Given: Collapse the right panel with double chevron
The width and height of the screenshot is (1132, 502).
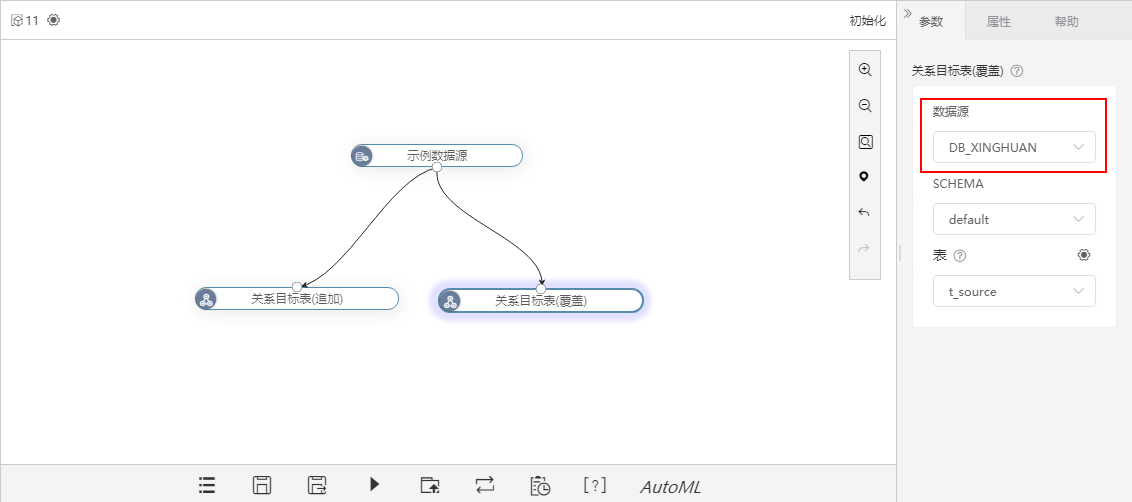Looking at the screenshot, I should 907,14.
